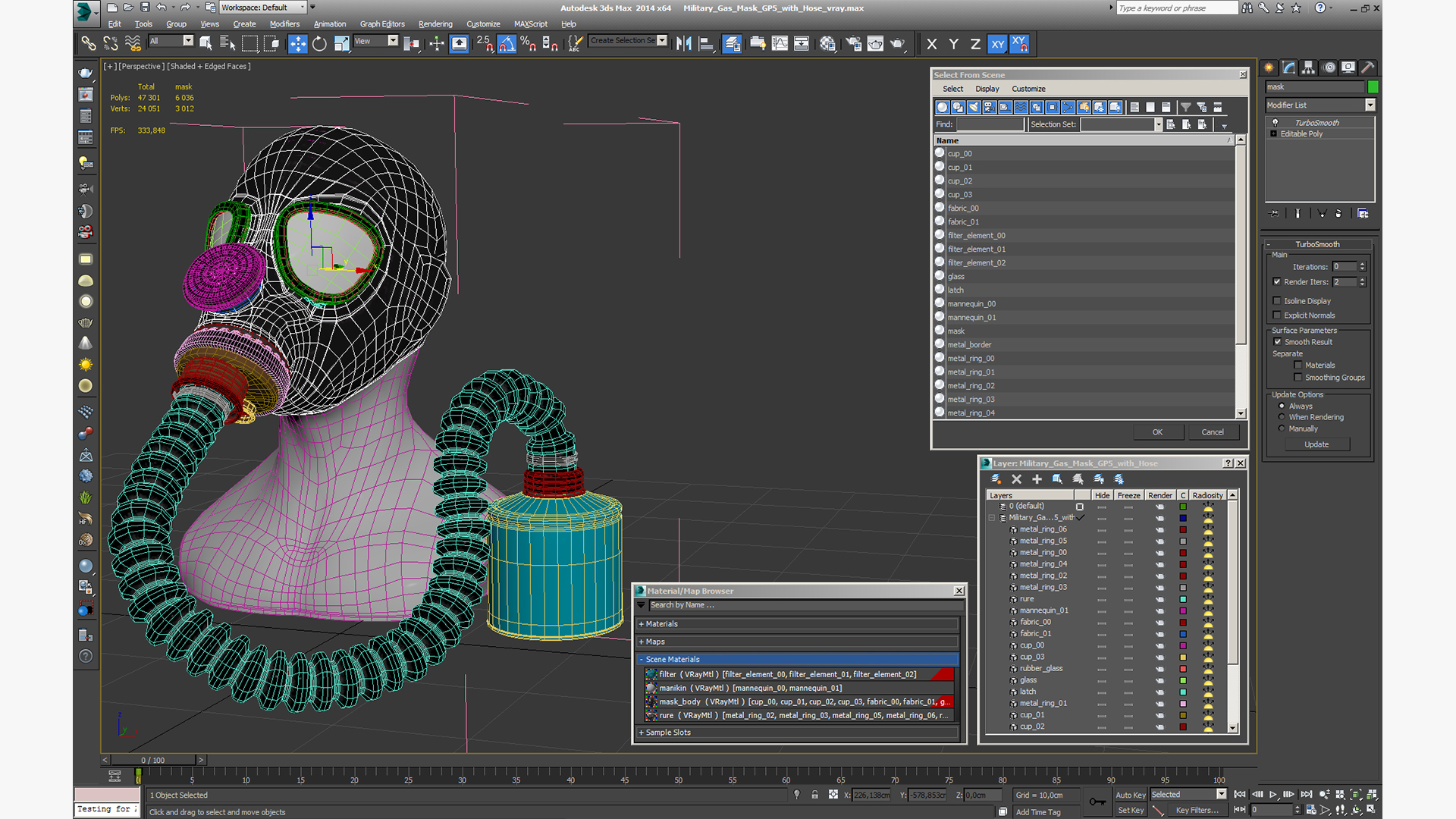Viewport: 1456px width, 819px height.
Task: Click Go to End playback button
Action: click(1306, 794)
